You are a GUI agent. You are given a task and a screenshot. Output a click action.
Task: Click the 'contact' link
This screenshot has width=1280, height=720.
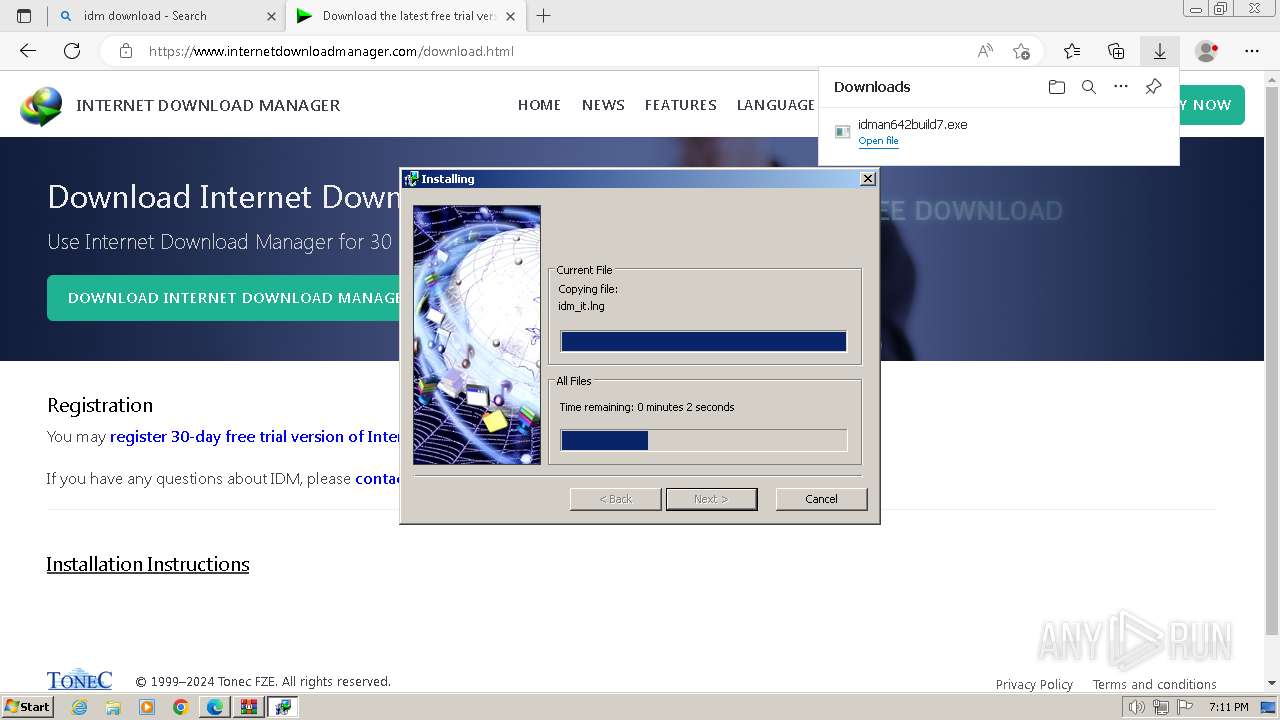[378, 479]
